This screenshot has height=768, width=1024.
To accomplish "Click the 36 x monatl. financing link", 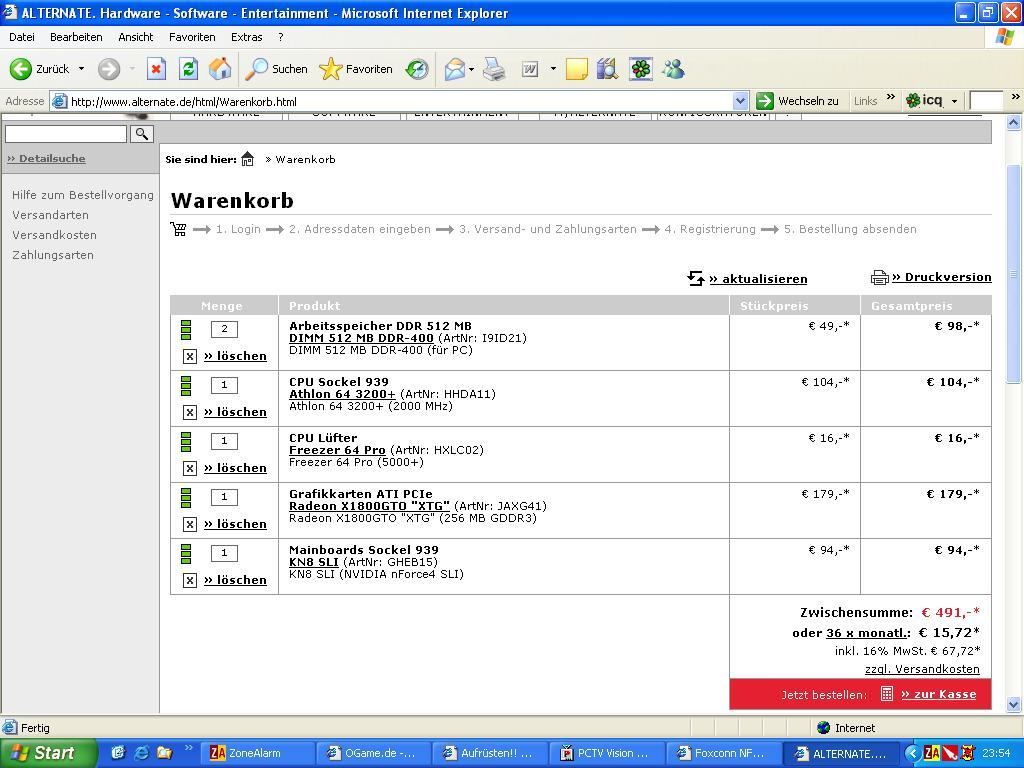I will pos(866,632).
